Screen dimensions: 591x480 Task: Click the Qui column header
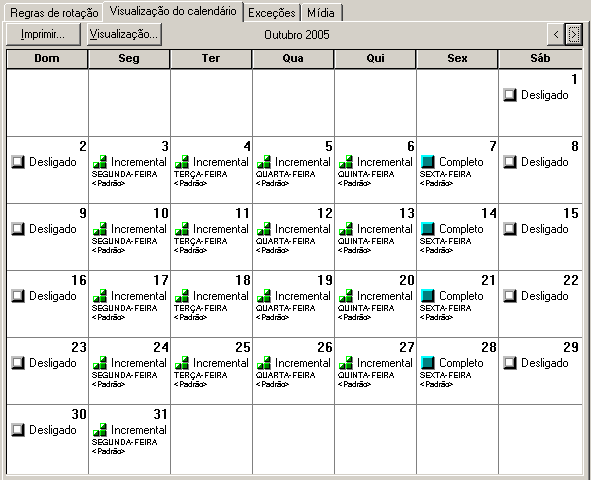375,58
